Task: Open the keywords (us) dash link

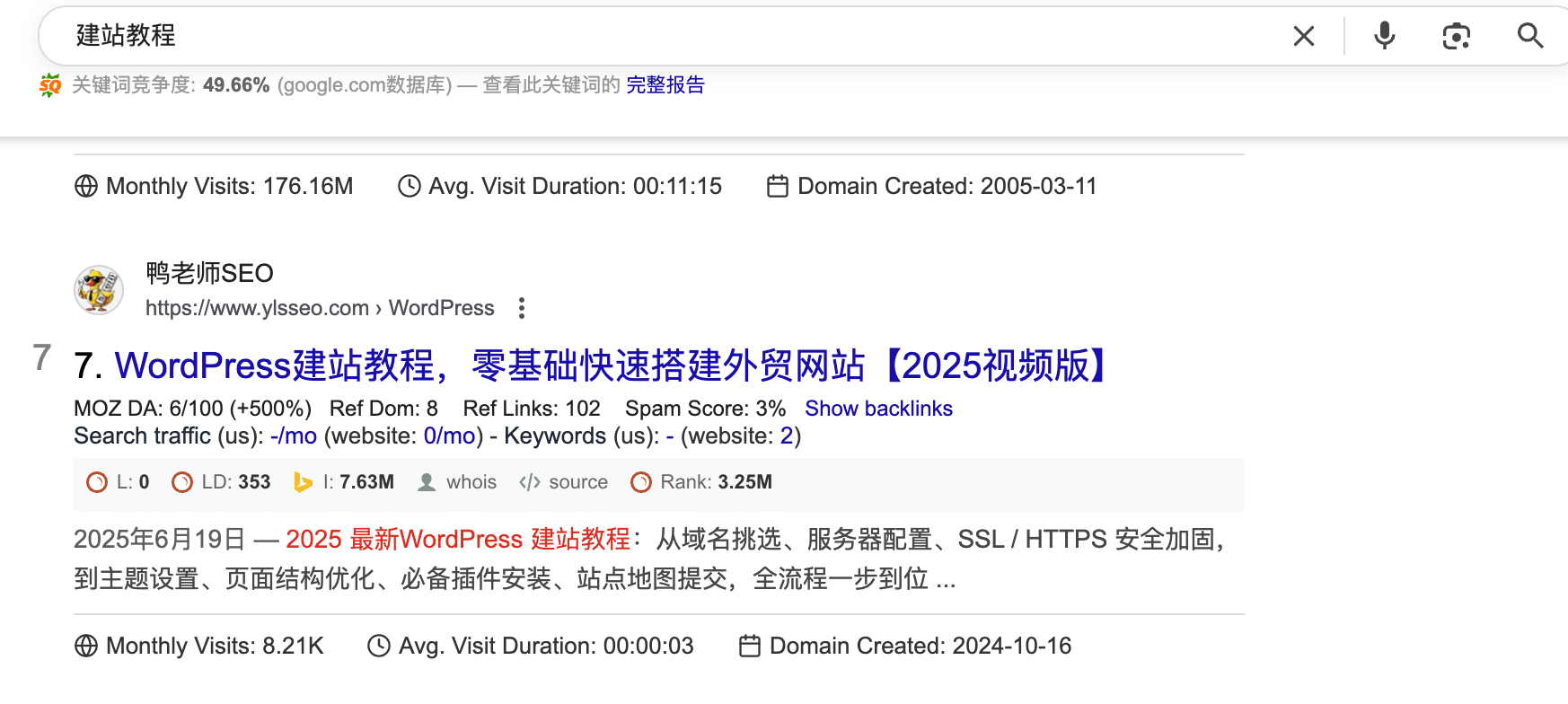Action: pyautogui.click(x=670, y=436)
